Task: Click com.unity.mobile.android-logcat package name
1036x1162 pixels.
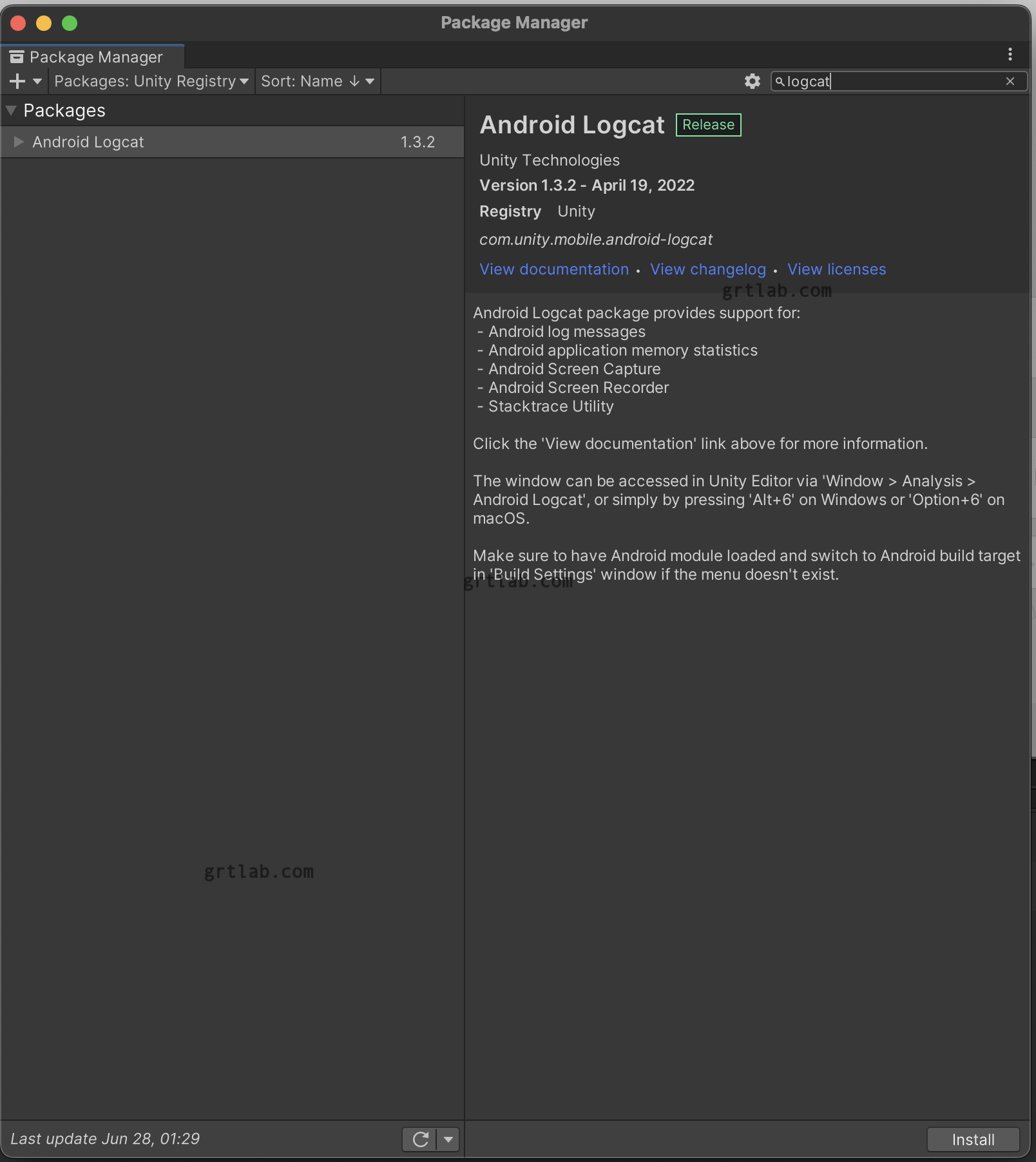Action: (x=596, y=240)
